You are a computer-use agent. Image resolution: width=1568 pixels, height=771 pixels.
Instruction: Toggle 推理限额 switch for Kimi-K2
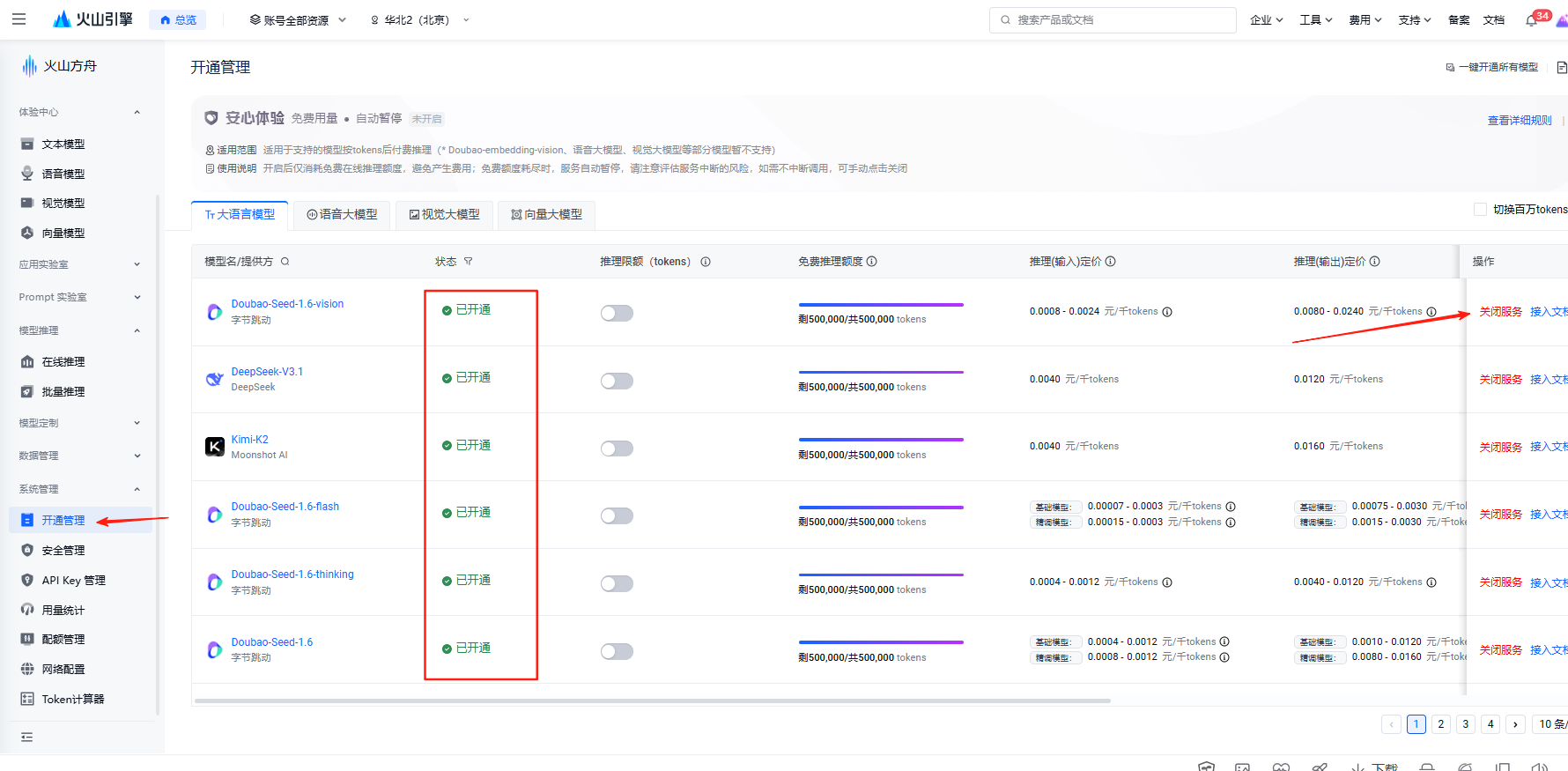pos(617,449)
